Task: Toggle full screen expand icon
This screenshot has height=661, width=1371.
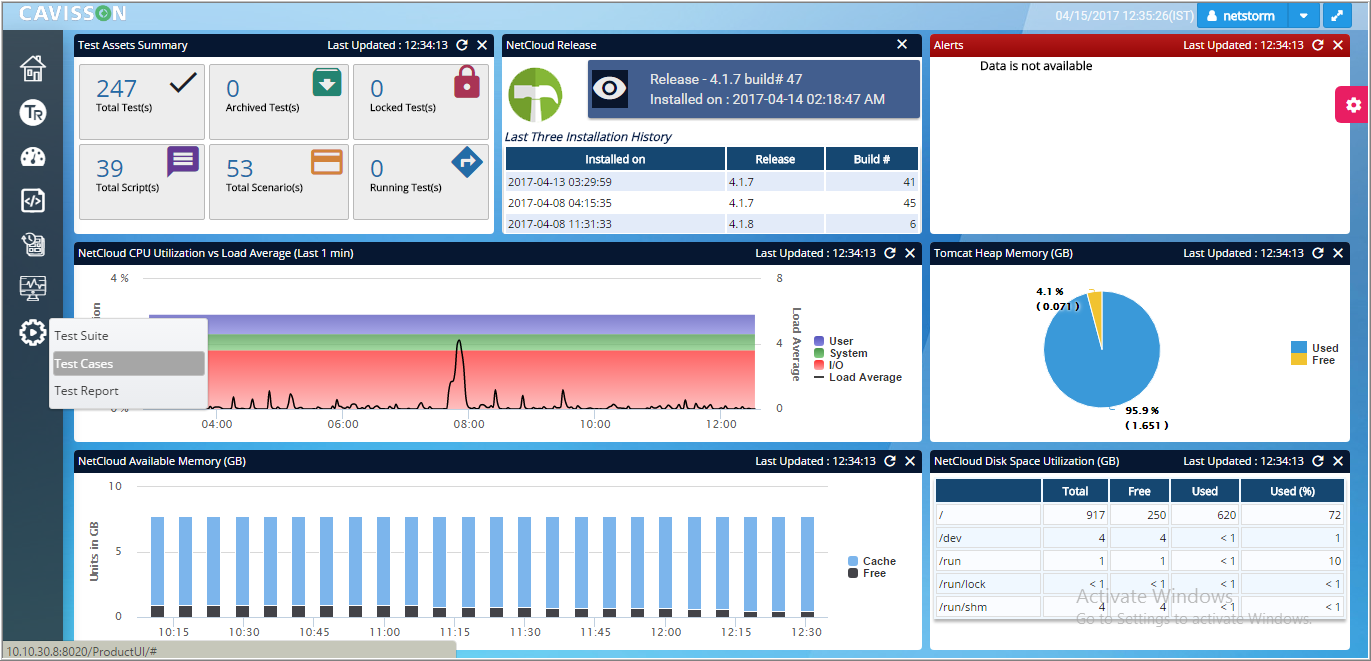Action: (x=1337, y=16)
